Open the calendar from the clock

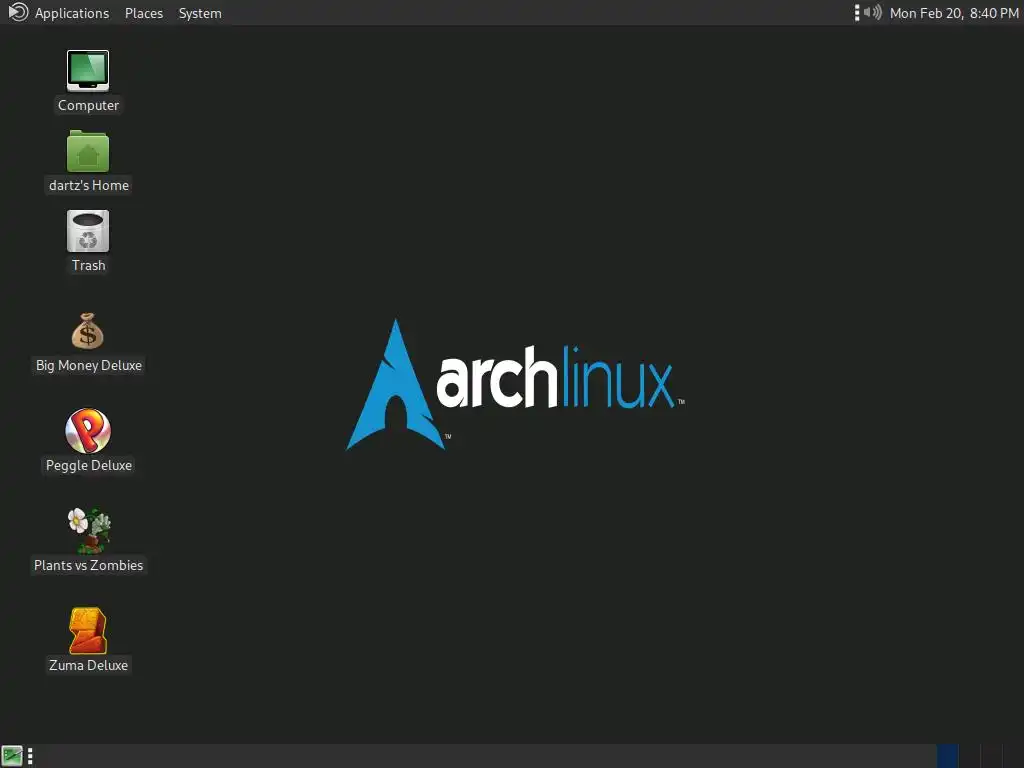pyautogui.click(x=954, y=13)
